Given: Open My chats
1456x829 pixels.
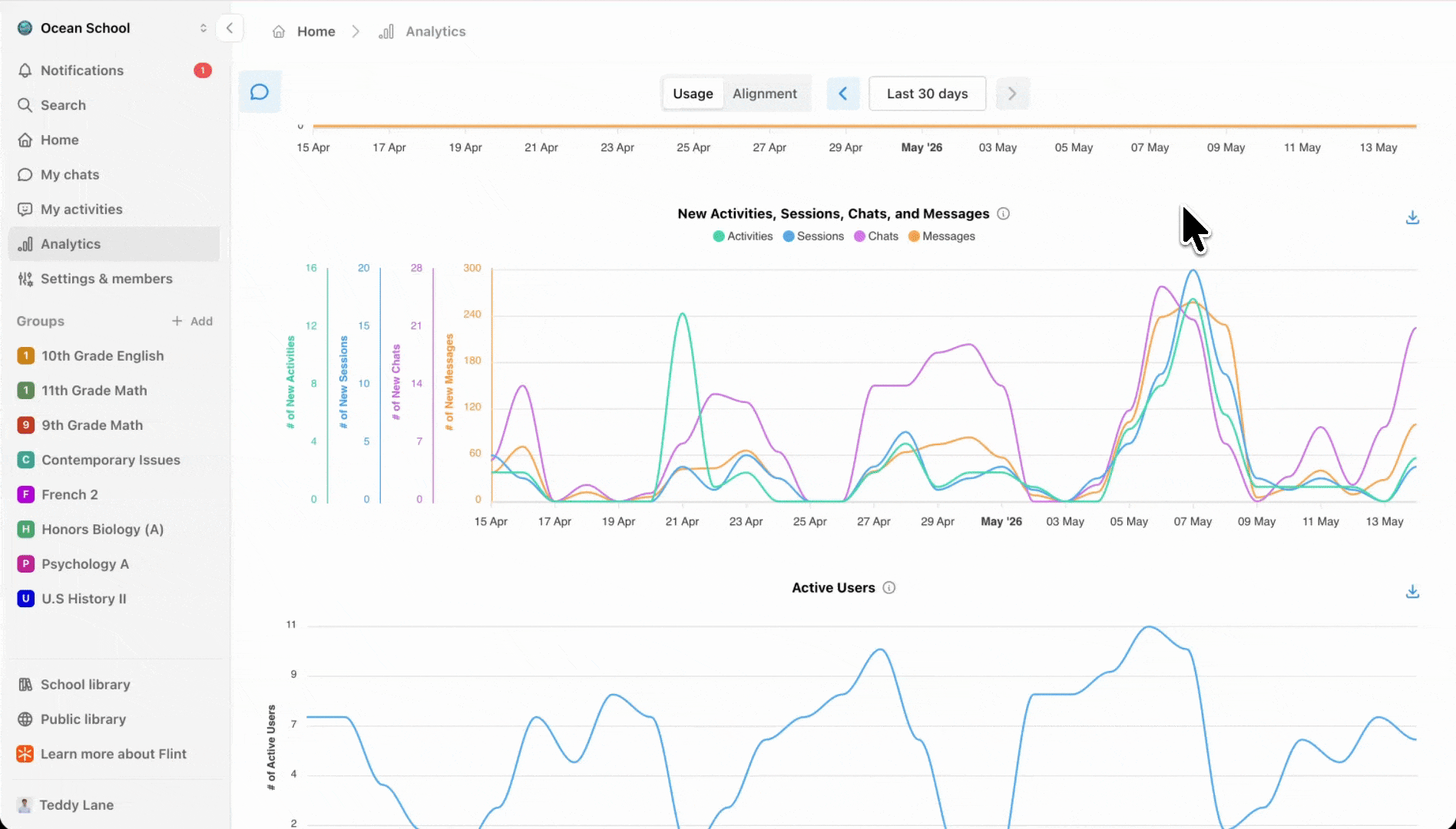Looking at the screenshot, I should click(114, 174).
